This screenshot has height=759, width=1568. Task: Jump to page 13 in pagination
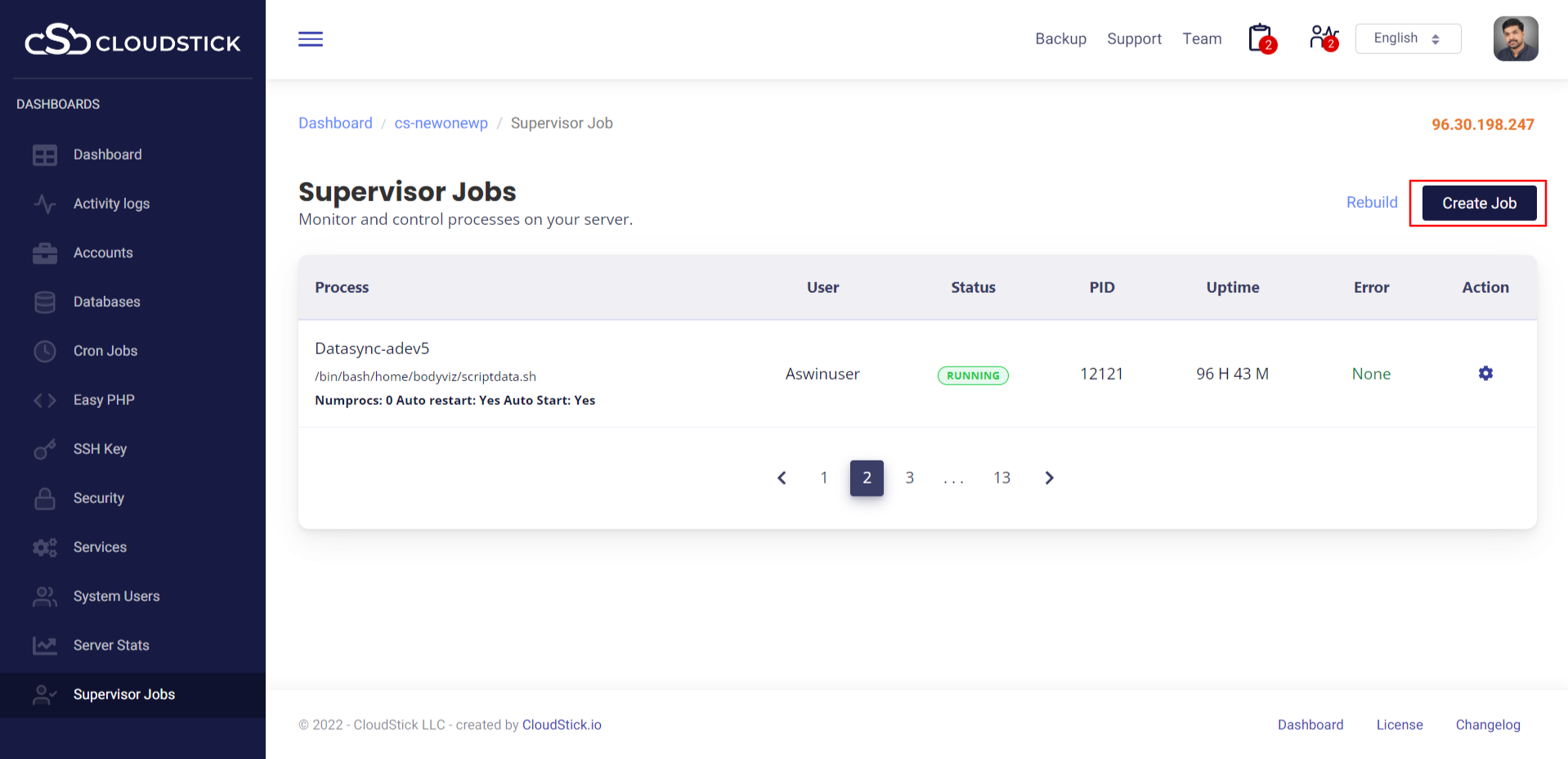tap(1001, 478)
